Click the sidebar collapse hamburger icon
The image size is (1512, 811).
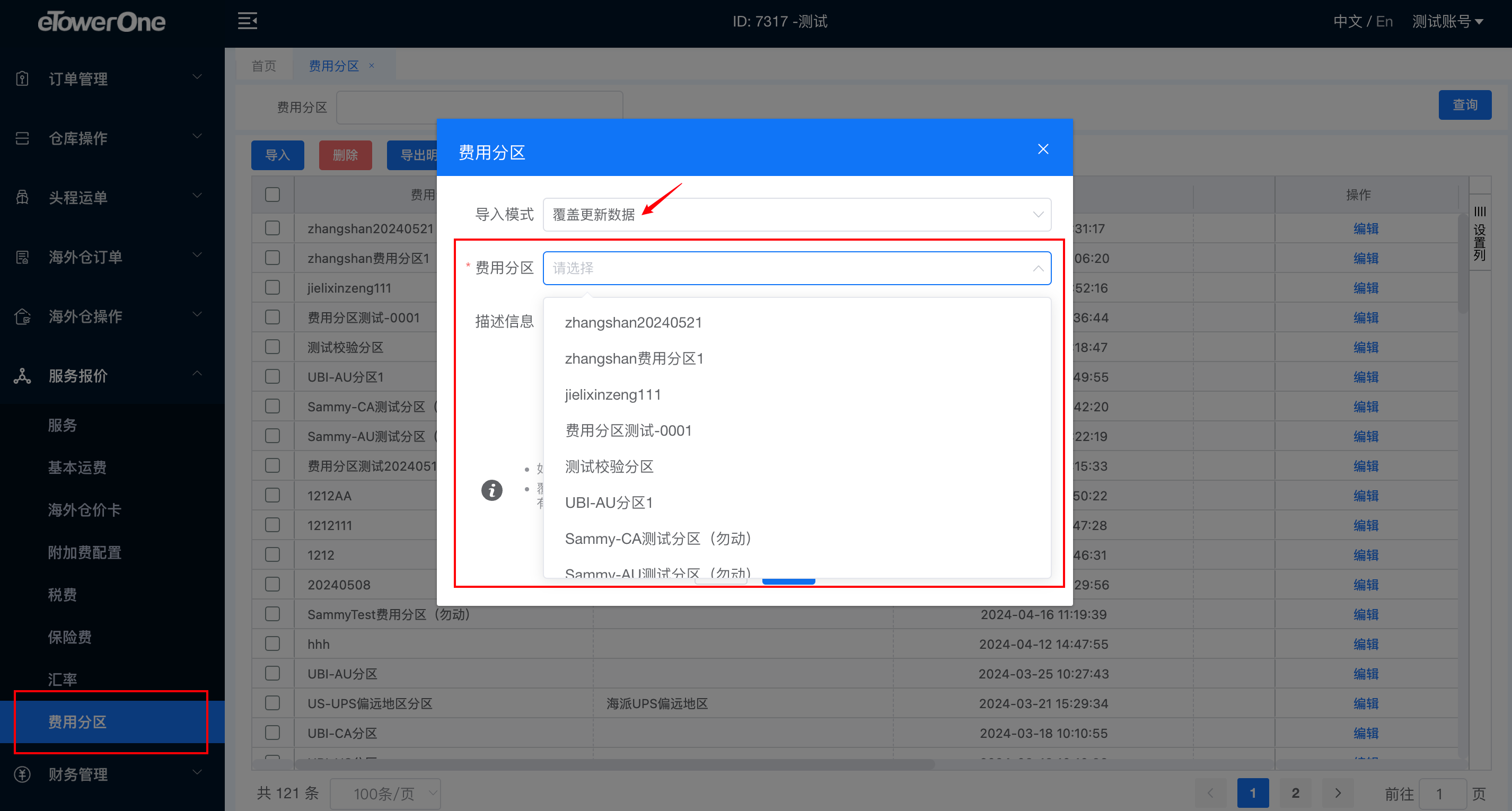coord(247,21)
